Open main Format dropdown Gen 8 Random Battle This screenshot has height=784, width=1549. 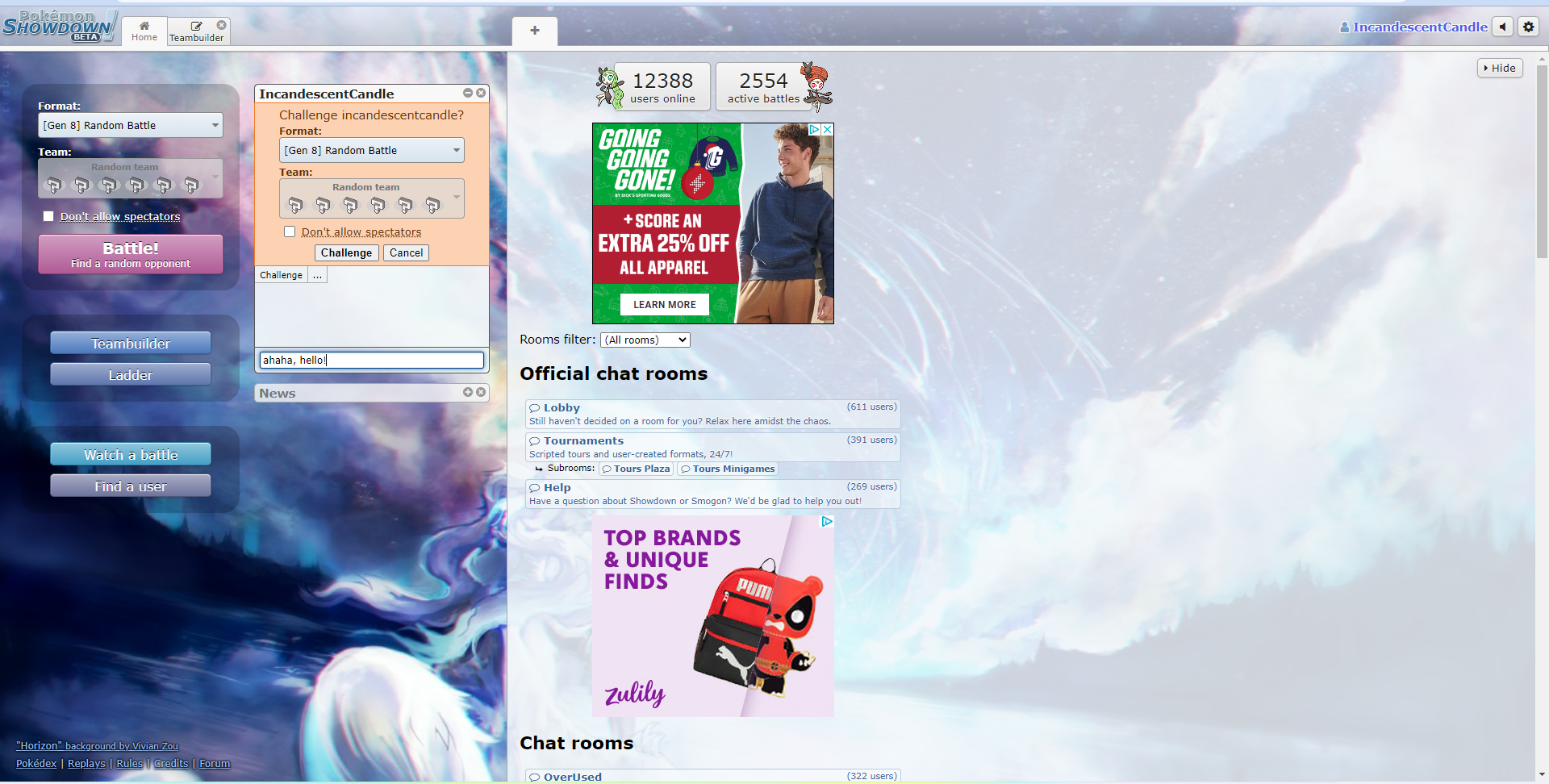tap(131, 125)
